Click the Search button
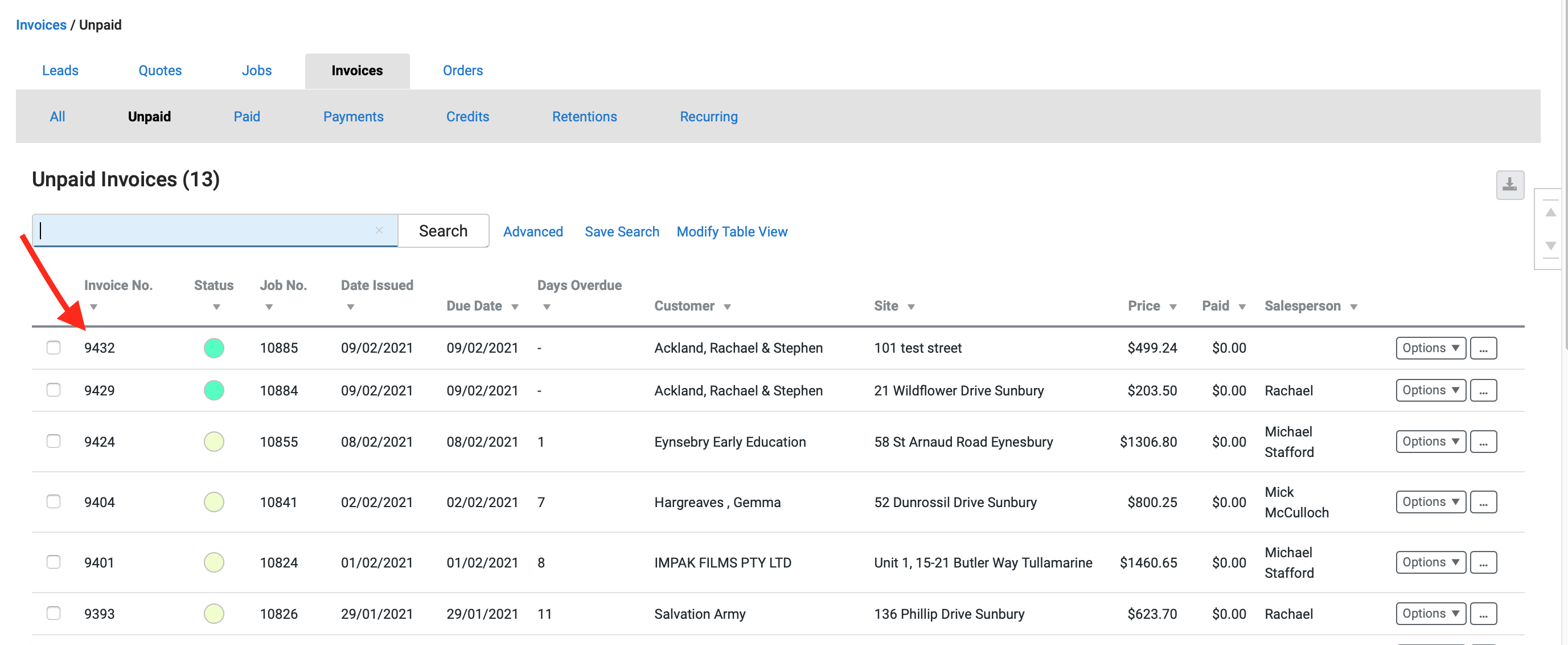Screen dimensions: 1568x645 [x=442, y=231]
